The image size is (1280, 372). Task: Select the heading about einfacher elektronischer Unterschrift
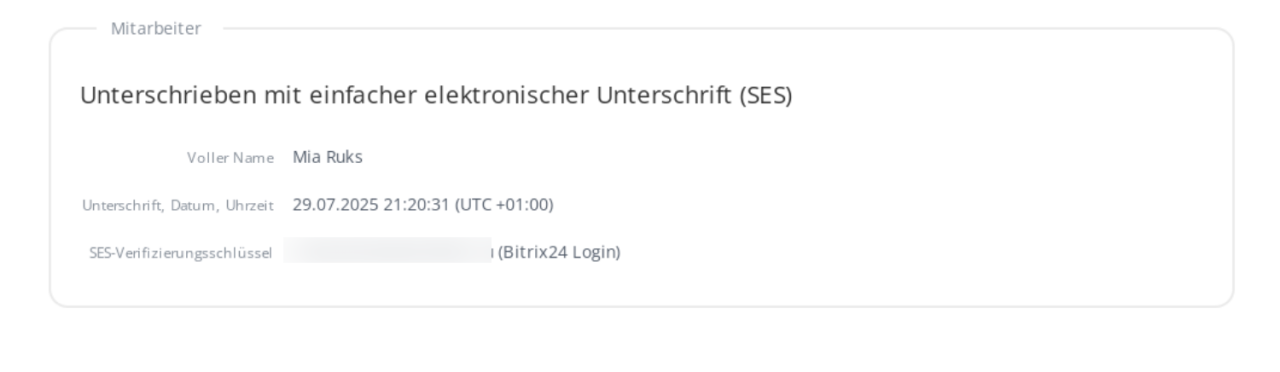436,97
